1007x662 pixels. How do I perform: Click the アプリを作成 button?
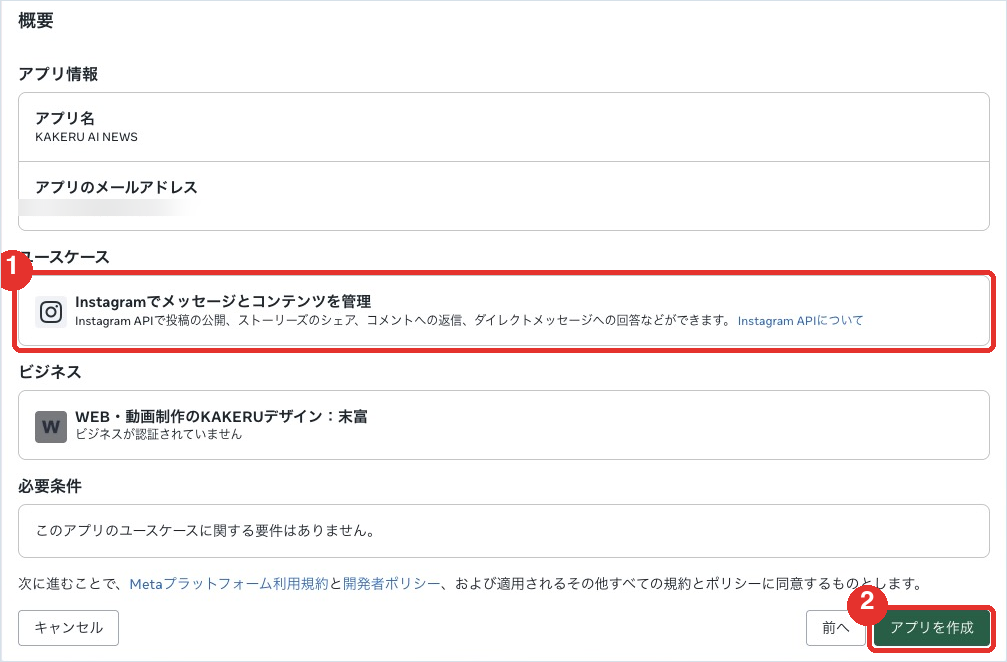(x=931, y=628)
